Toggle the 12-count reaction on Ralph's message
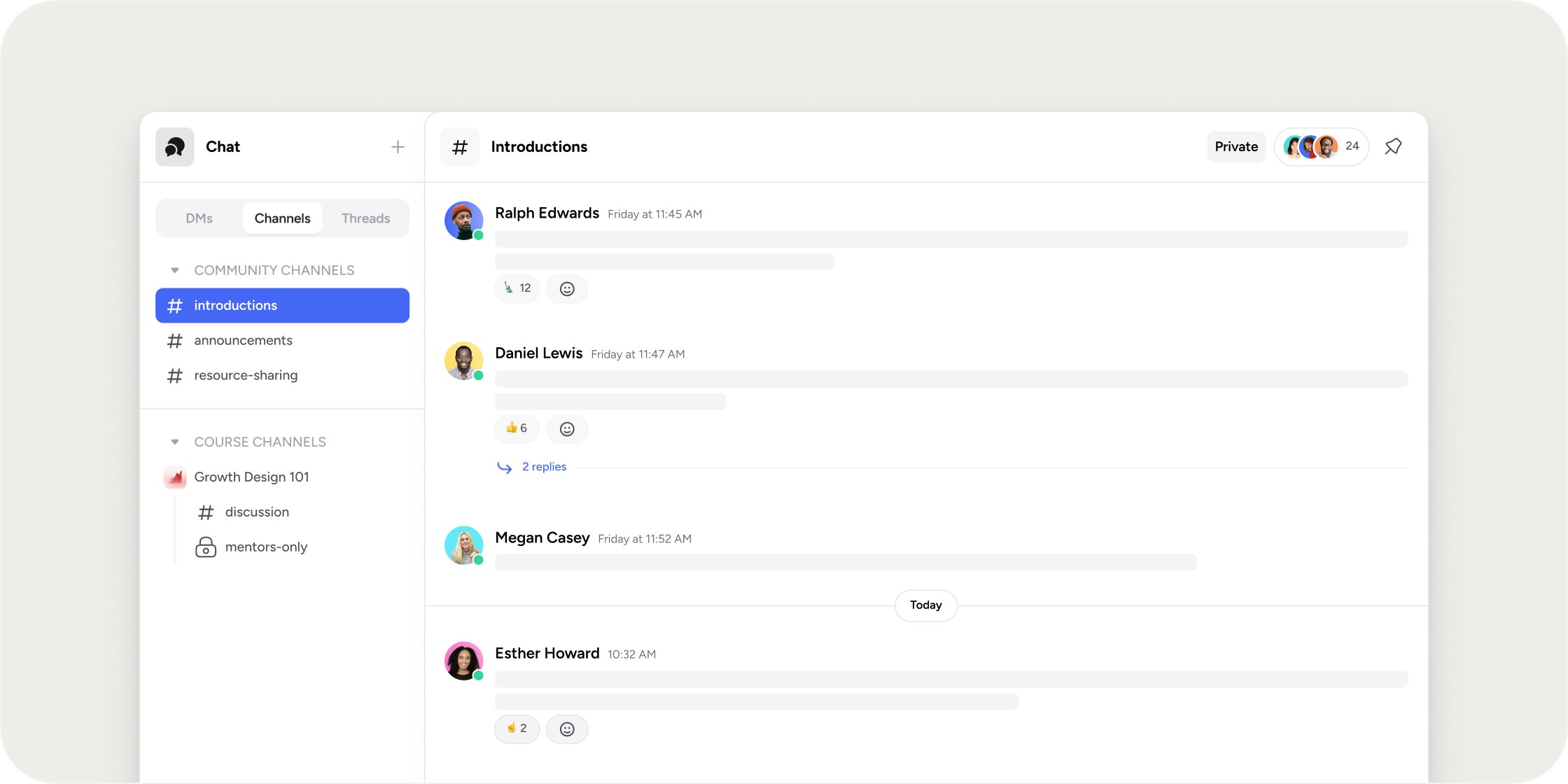1568x784 pixels. 517,288
